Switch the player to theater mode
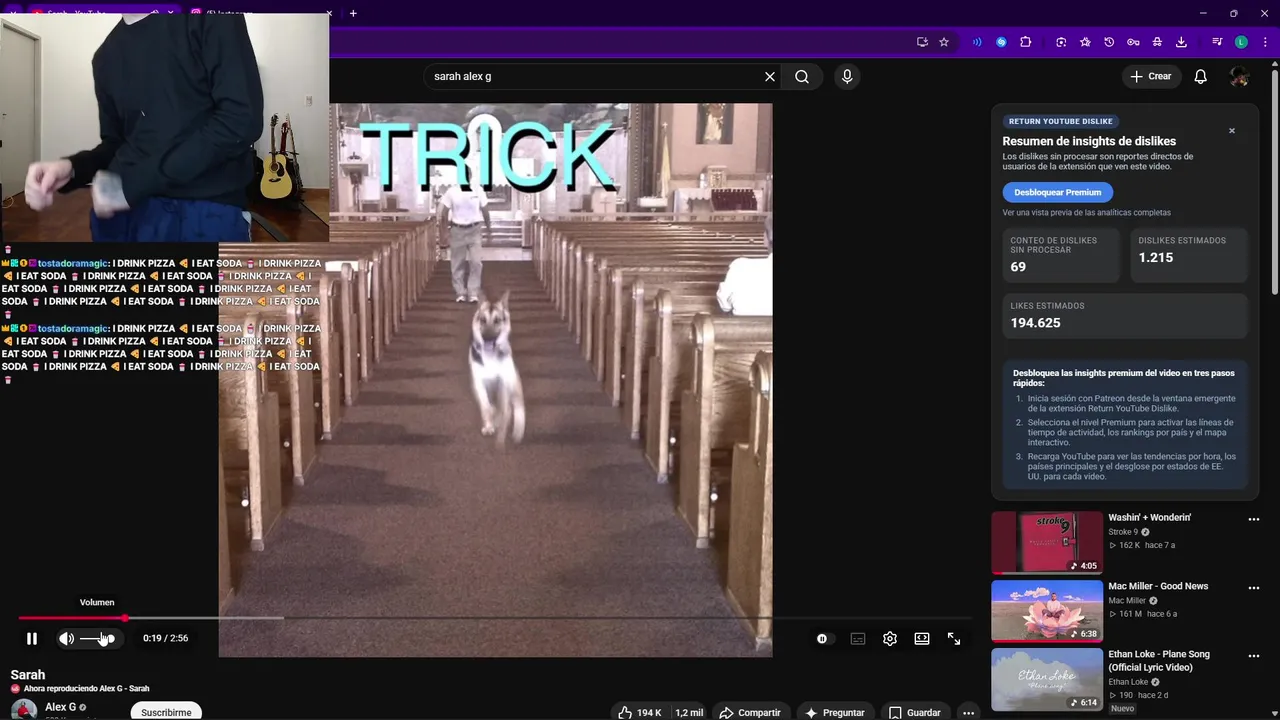Screen dimensions: 1280x720 [x=922, y=639]
